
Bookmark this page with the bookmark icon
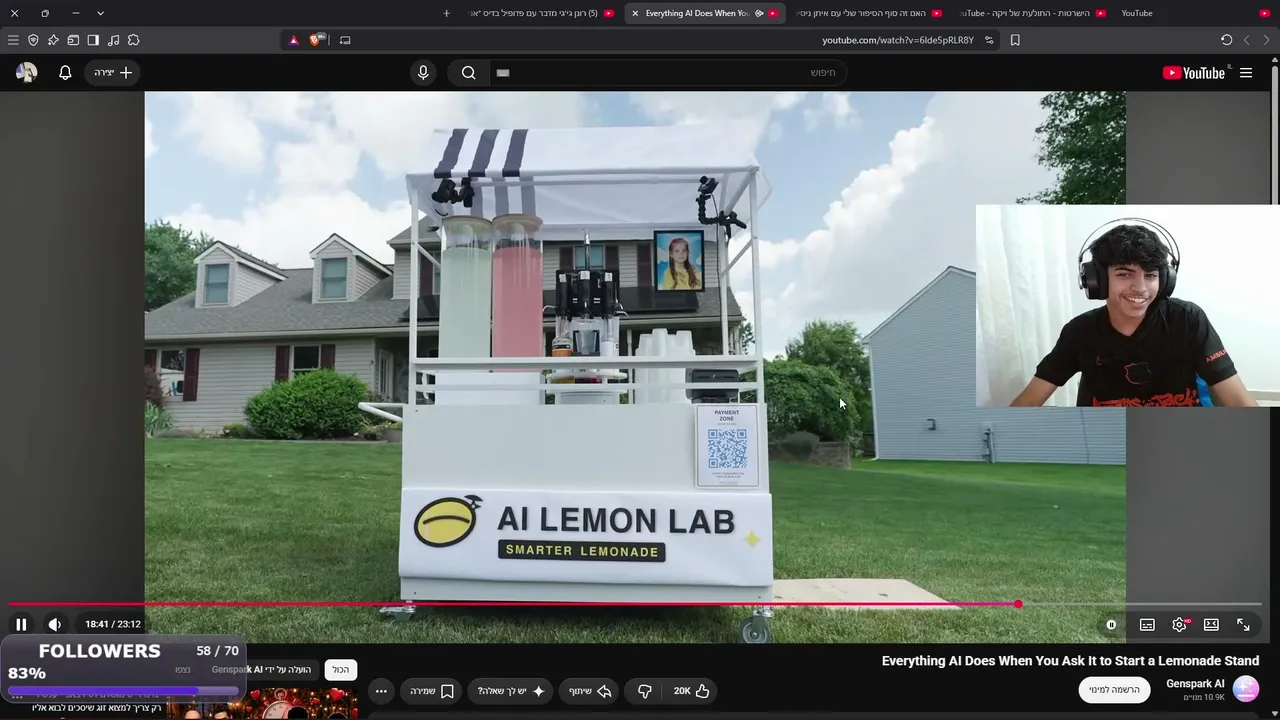1015,40
